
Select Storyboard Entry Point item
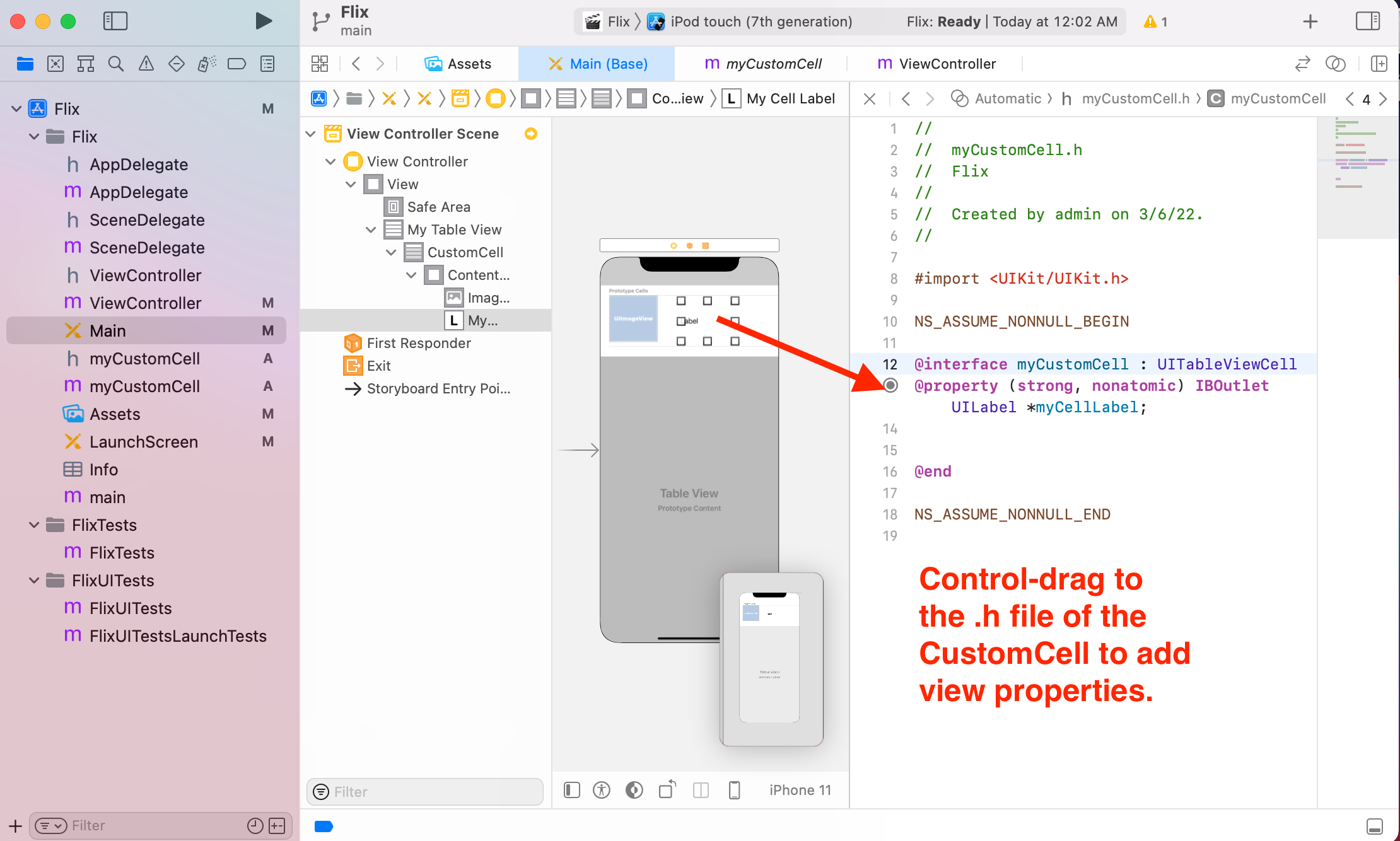(428, 388)
